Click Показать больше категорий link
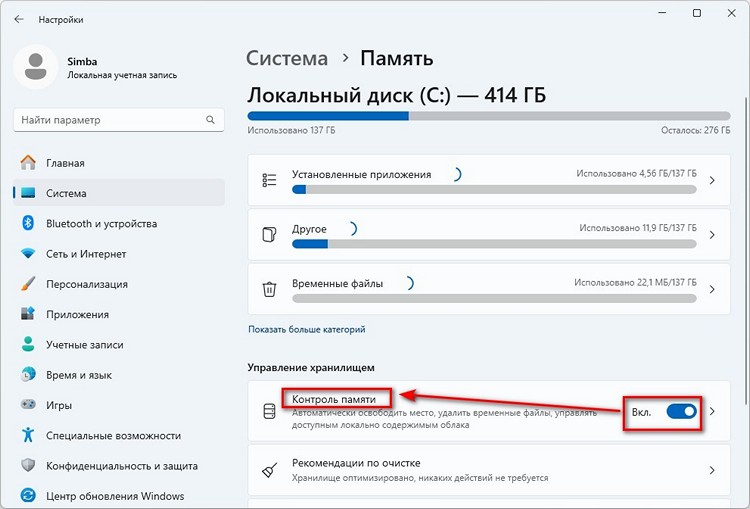 click(307, 329)
